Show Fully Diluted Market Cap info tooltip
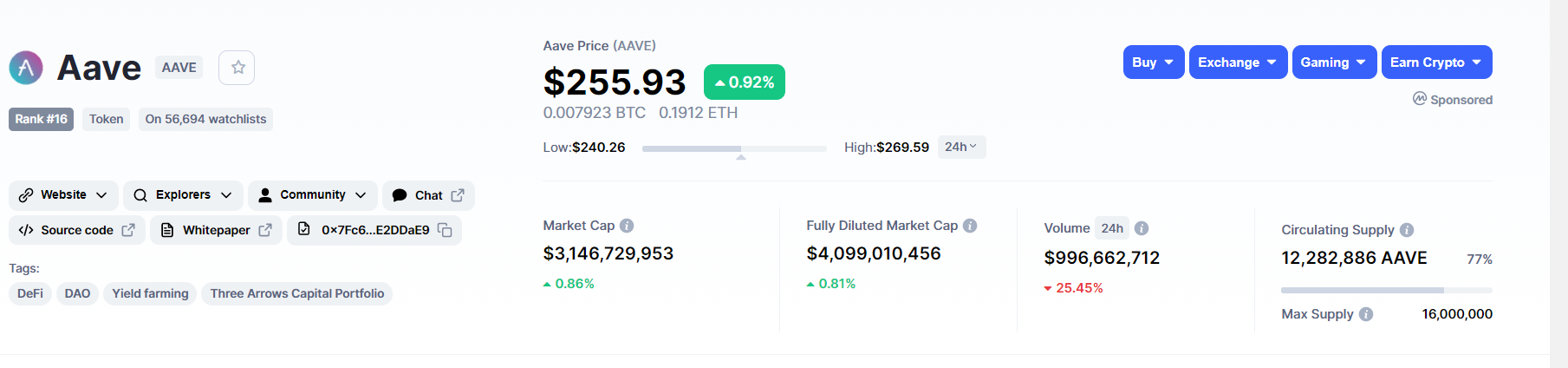The height and width of the screenshot is (368, 1568). tap(970, 226)
